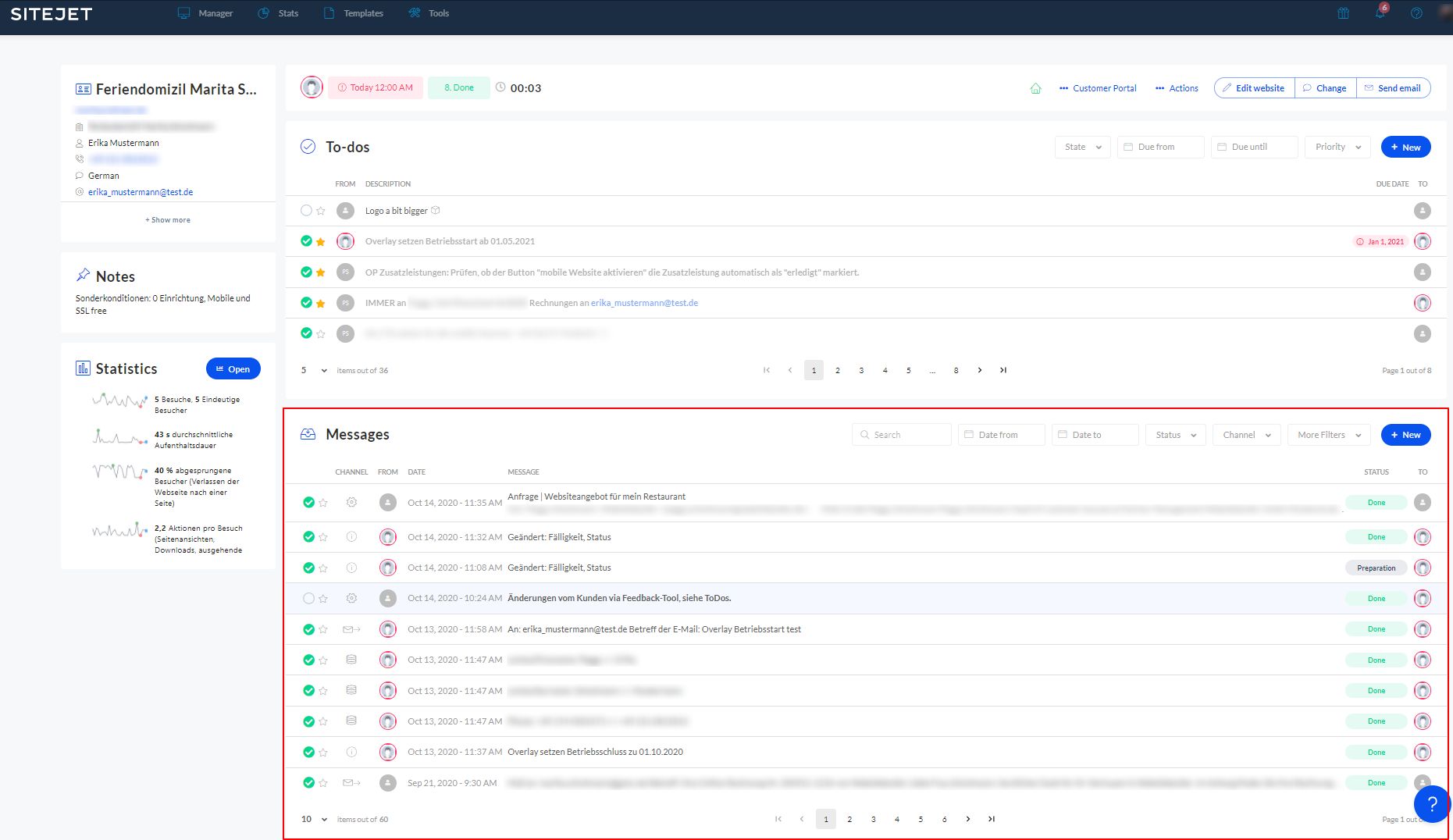The height and width of the screenshot is (840, 1453).
Task: Open the Statistics panel with Open button
Action: click(233, 369)
